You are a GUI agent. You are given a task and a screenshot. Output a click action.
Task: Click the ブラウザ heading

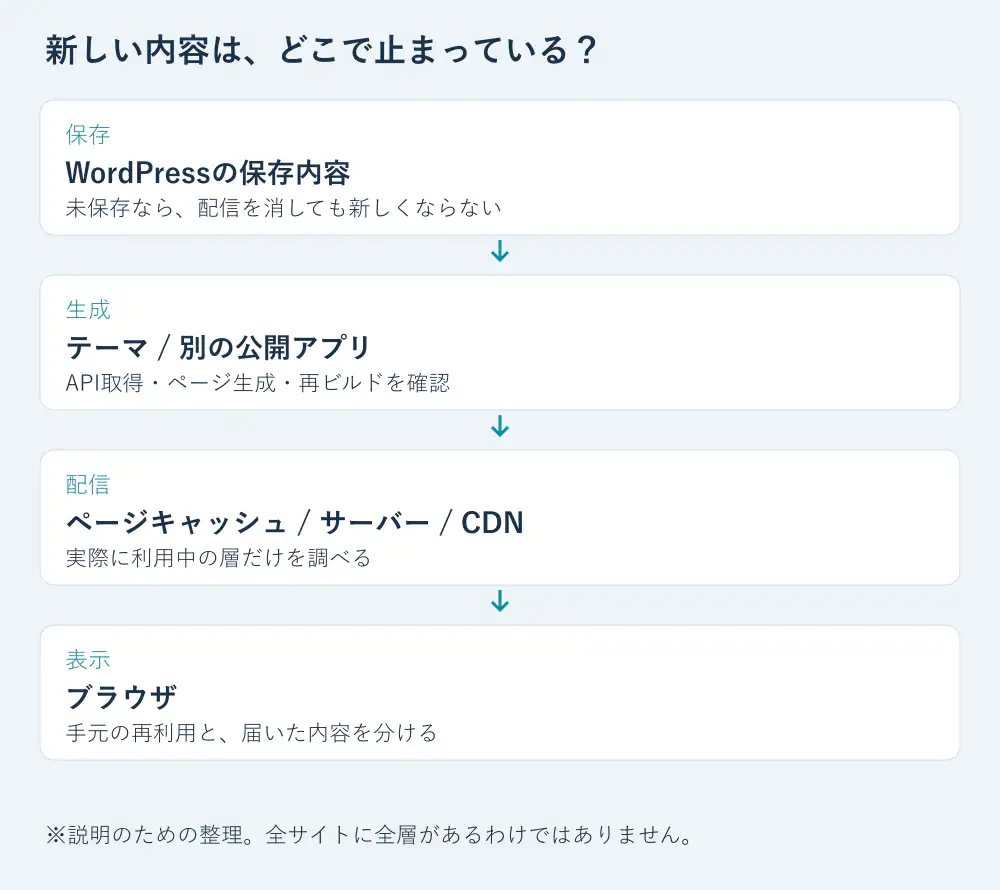click(x=121, y=697)
